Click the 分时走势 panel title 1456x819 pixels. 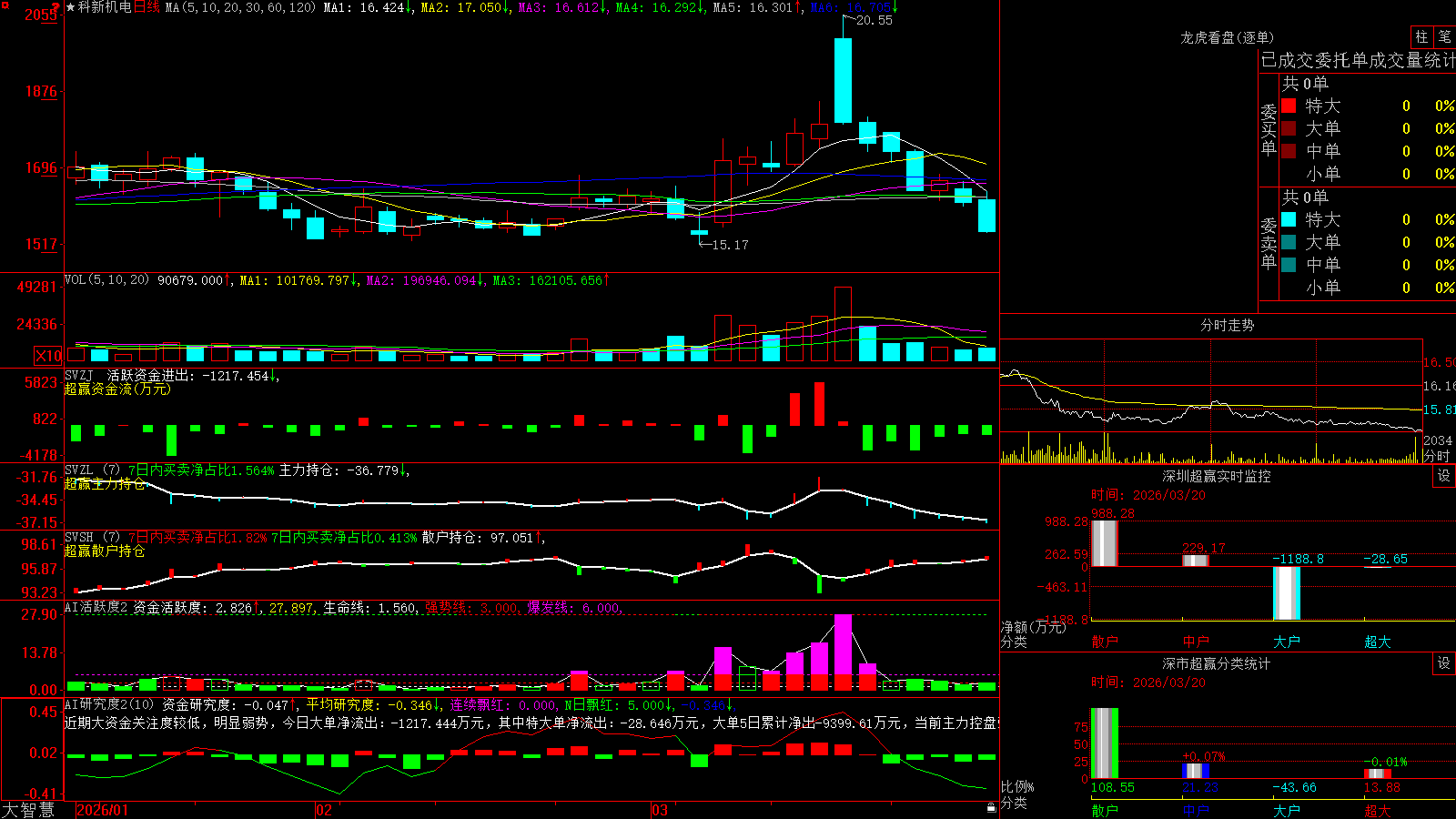(1228, 325)
